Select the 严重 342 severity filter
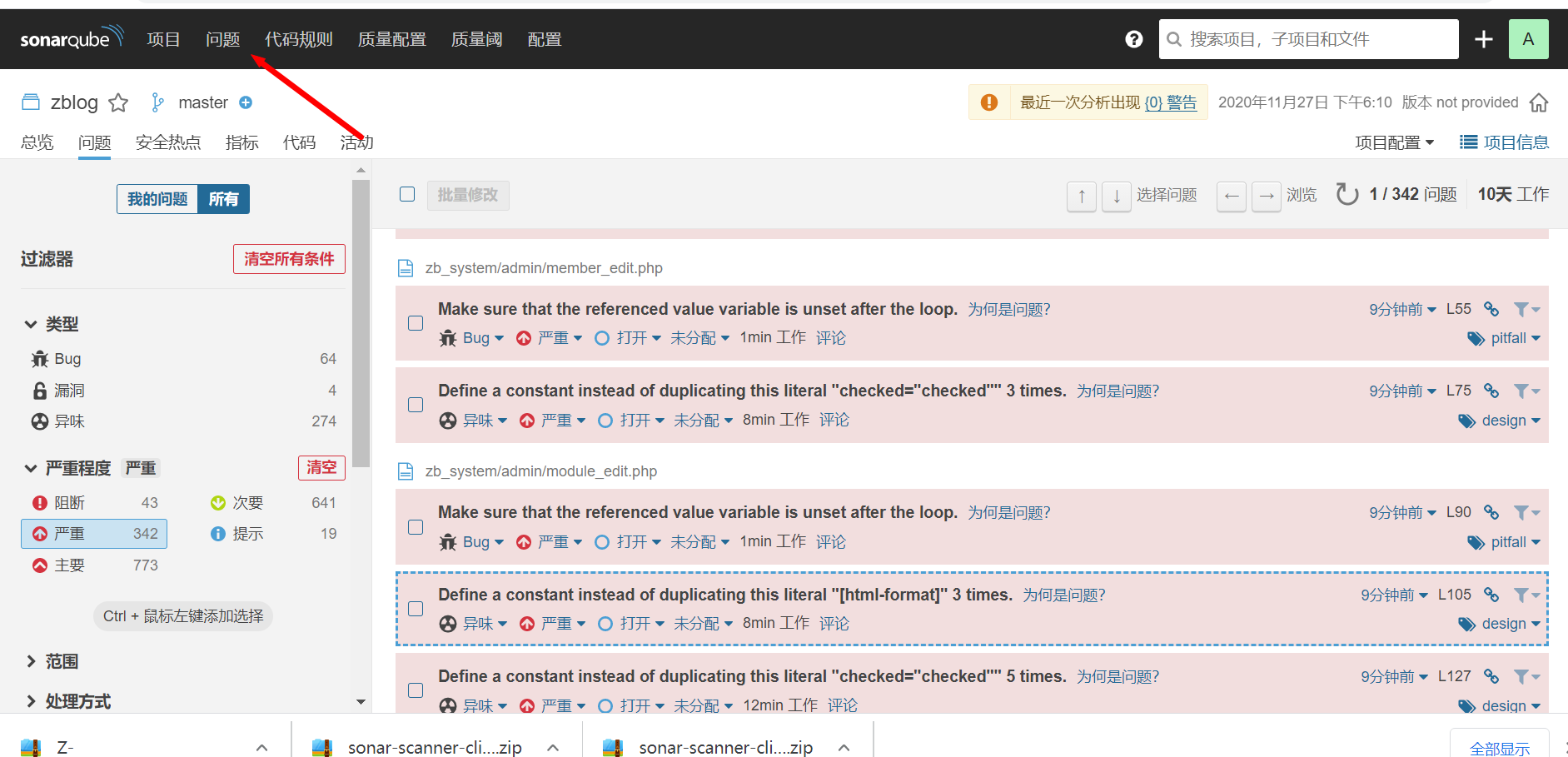The height and width of the screenshot is (757, 1568). (94, 534)
